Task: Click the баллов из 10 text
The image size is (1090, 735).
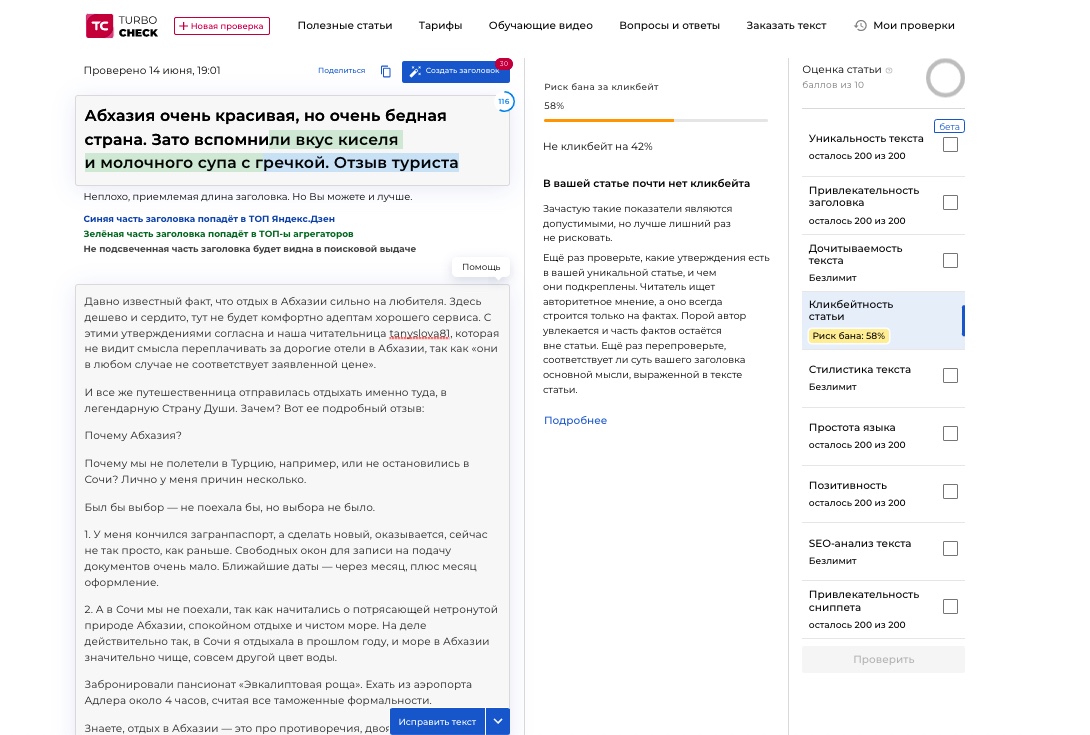Action: point(833,85)
